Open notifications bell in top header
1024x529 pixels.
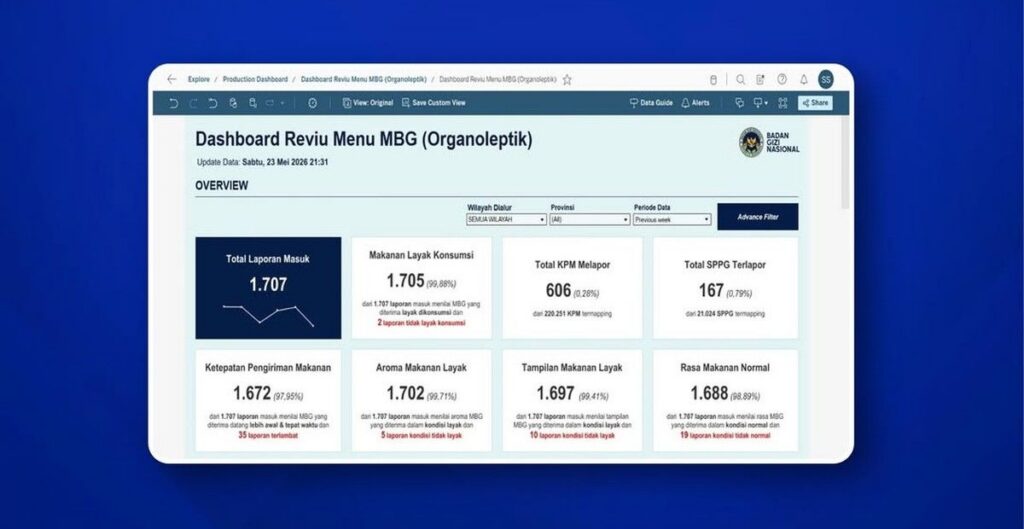click(x=804, y=80)
